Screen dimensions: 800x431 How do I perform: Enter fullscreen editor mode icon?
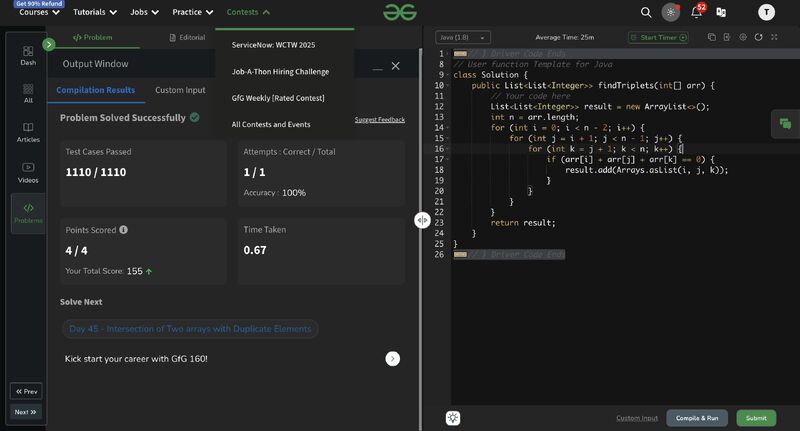774,37
